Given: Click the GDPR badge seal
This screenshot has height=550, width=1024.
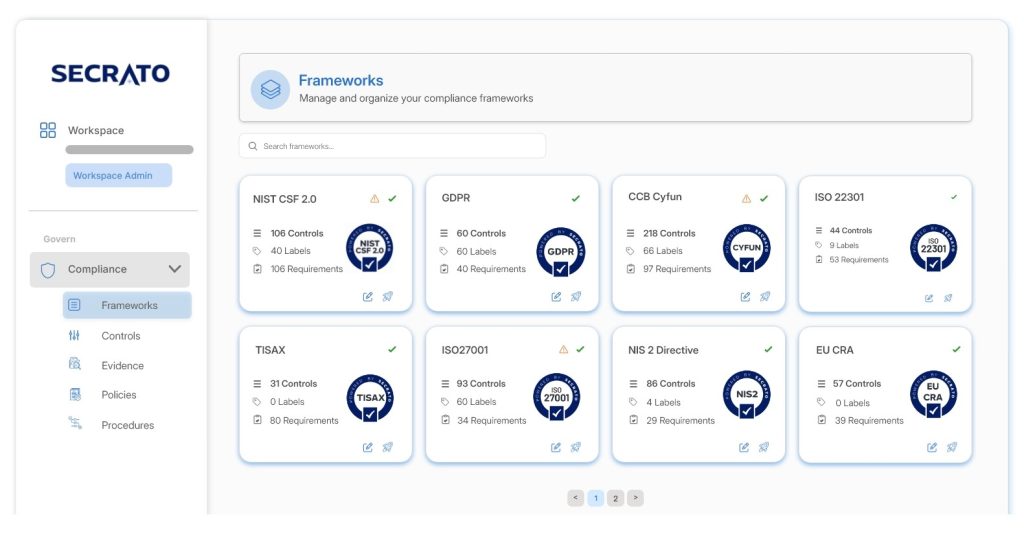Looking at the screenshot, I should coord(560,252).
